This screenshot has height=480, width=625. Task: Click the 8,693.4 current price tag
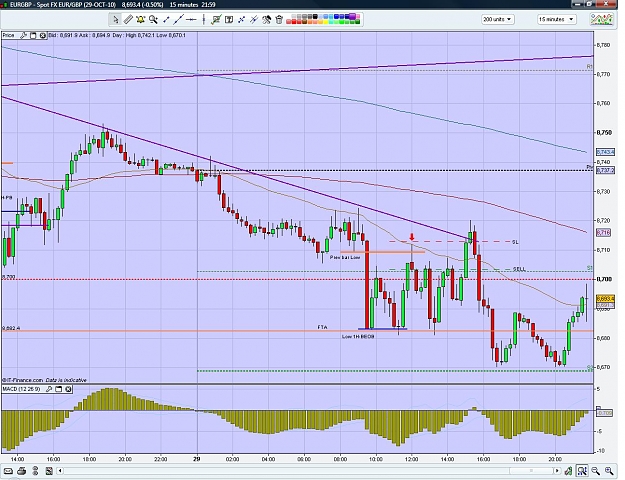tap(605, 299)
